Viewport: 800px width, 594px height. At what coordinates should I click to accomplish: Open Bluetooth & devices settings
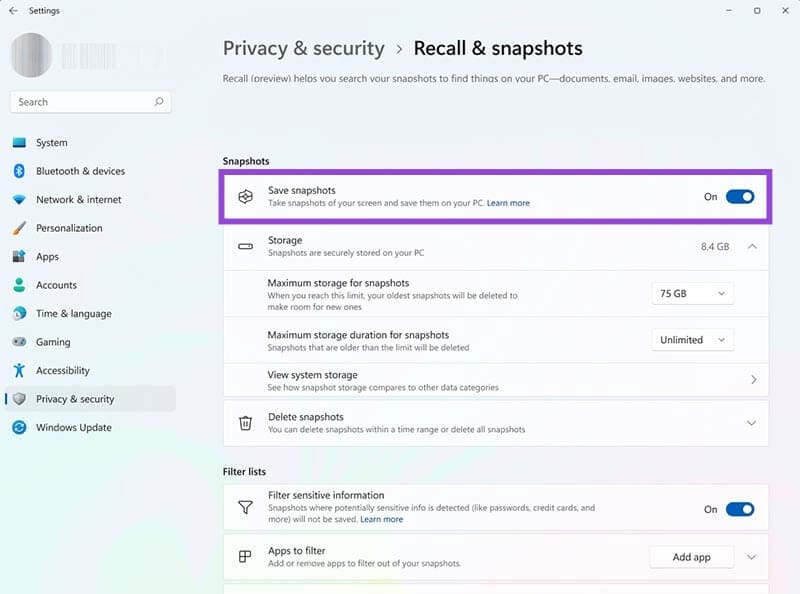click(90, 171)
